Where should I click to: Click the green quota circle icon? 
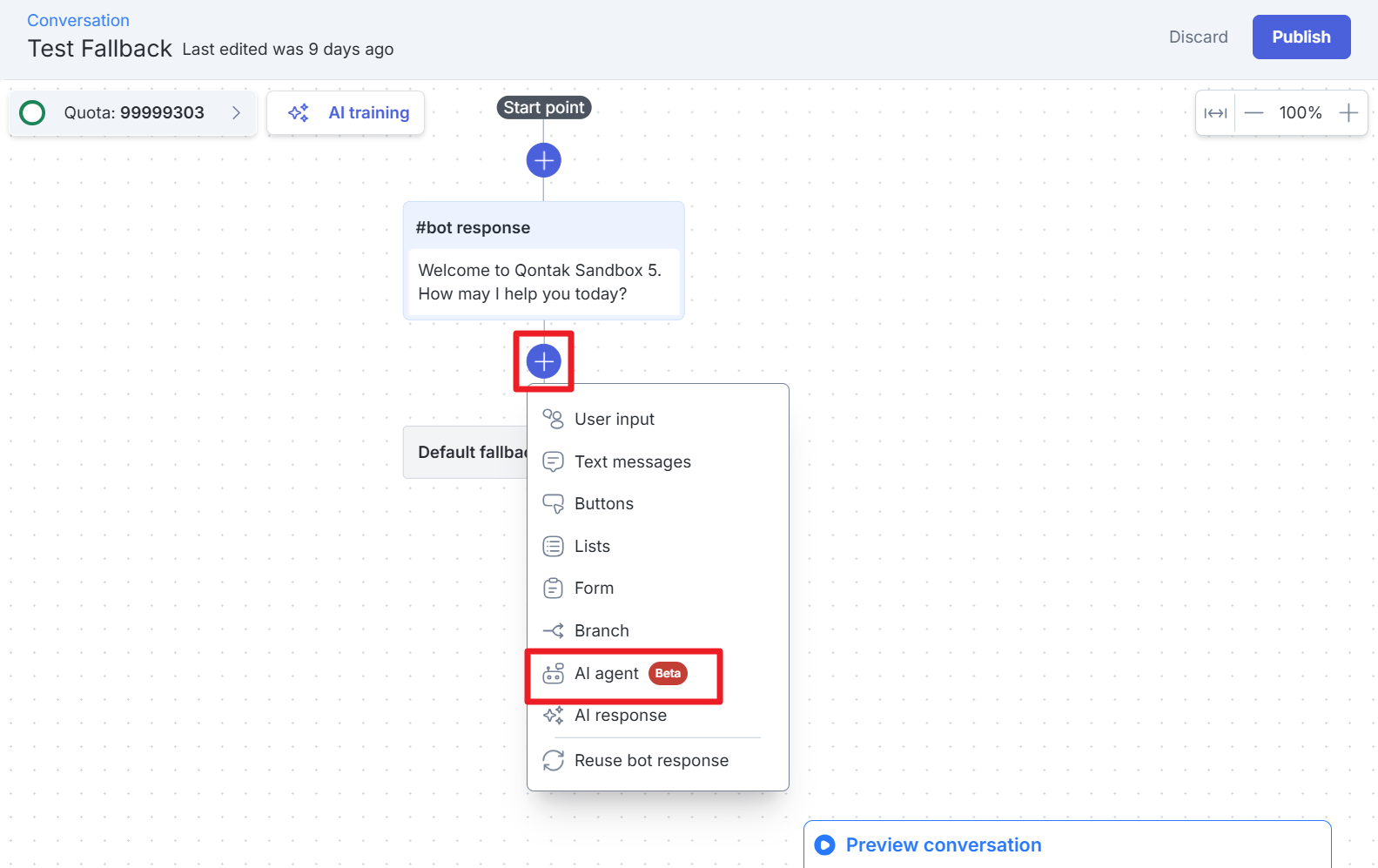(x=32, y=113)
